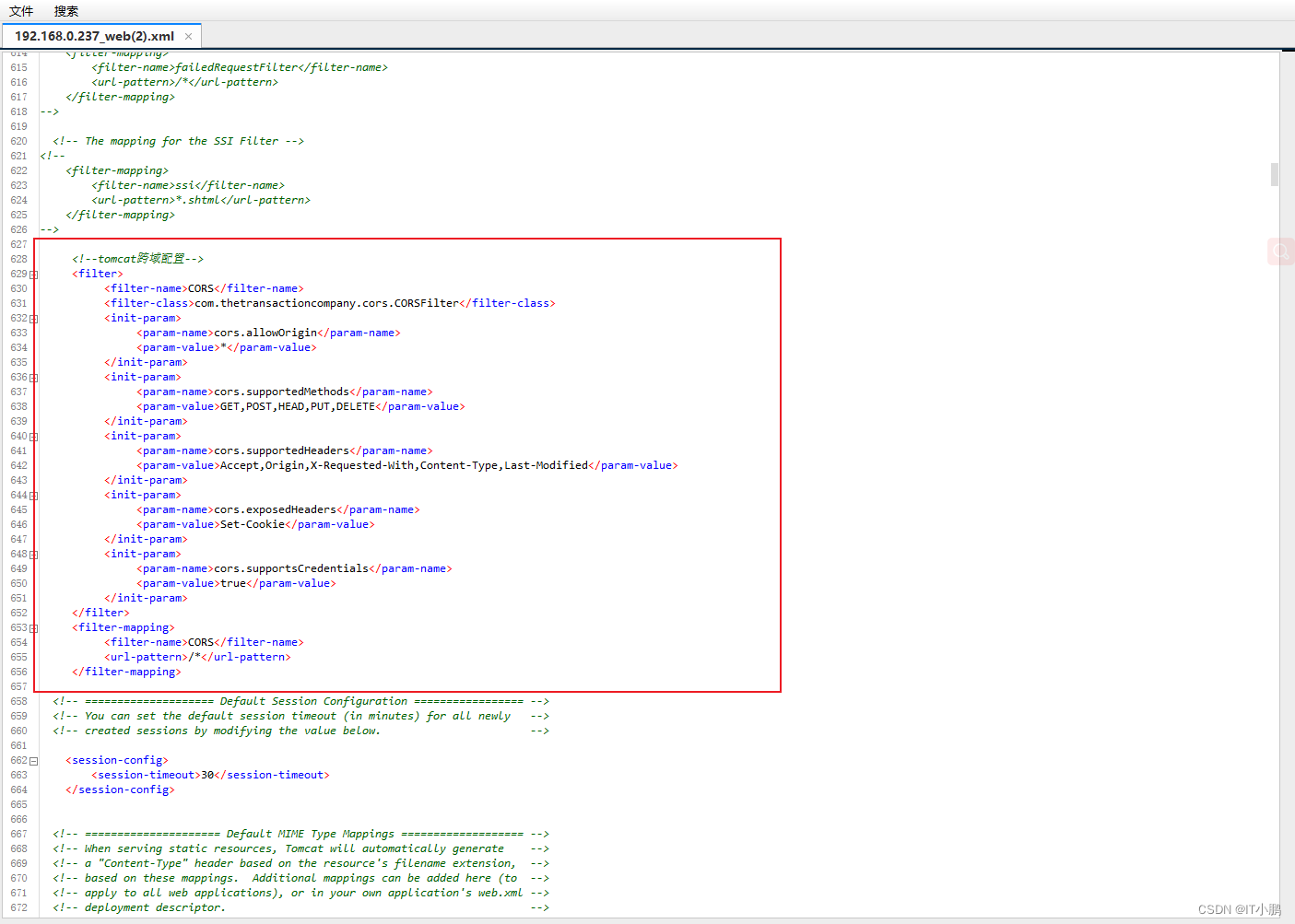
Task: Click the cors.supportsCredentials param name
Action: tap(291, 568)
